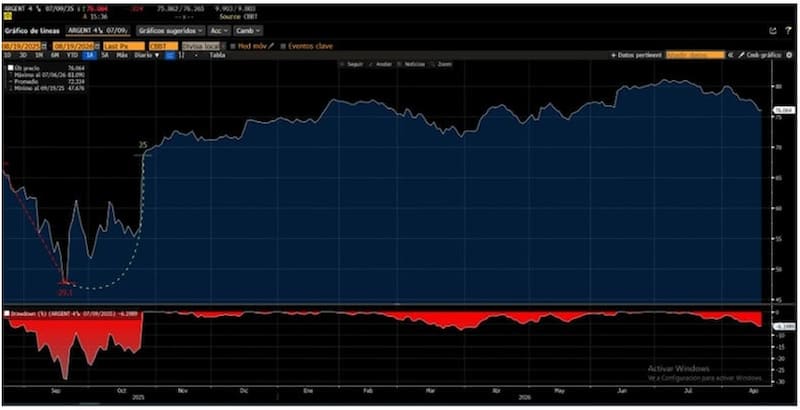Open the Acc dropdown menu
This screenshot has width=800, height=410.
[219, 31]
